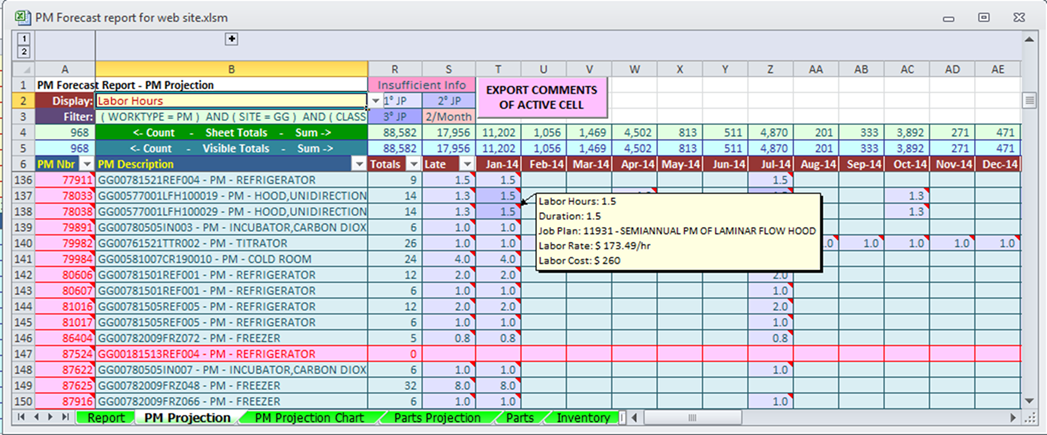Open PM Projection Chart sheet tab
Image resolution: width=1047 pixels, height=435 pixels.
(x=309, y=418)
